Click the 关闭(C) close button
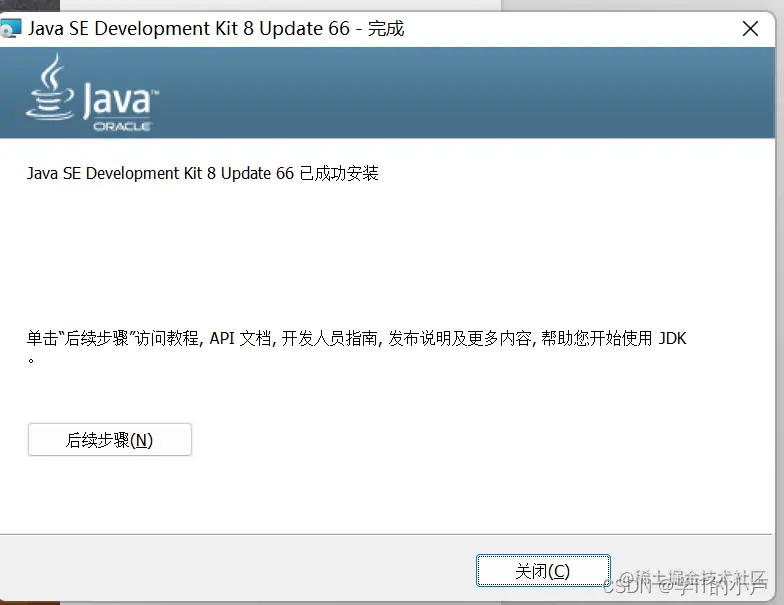The width and height of the screenshot is (784, 605). (x=543, y=570)
